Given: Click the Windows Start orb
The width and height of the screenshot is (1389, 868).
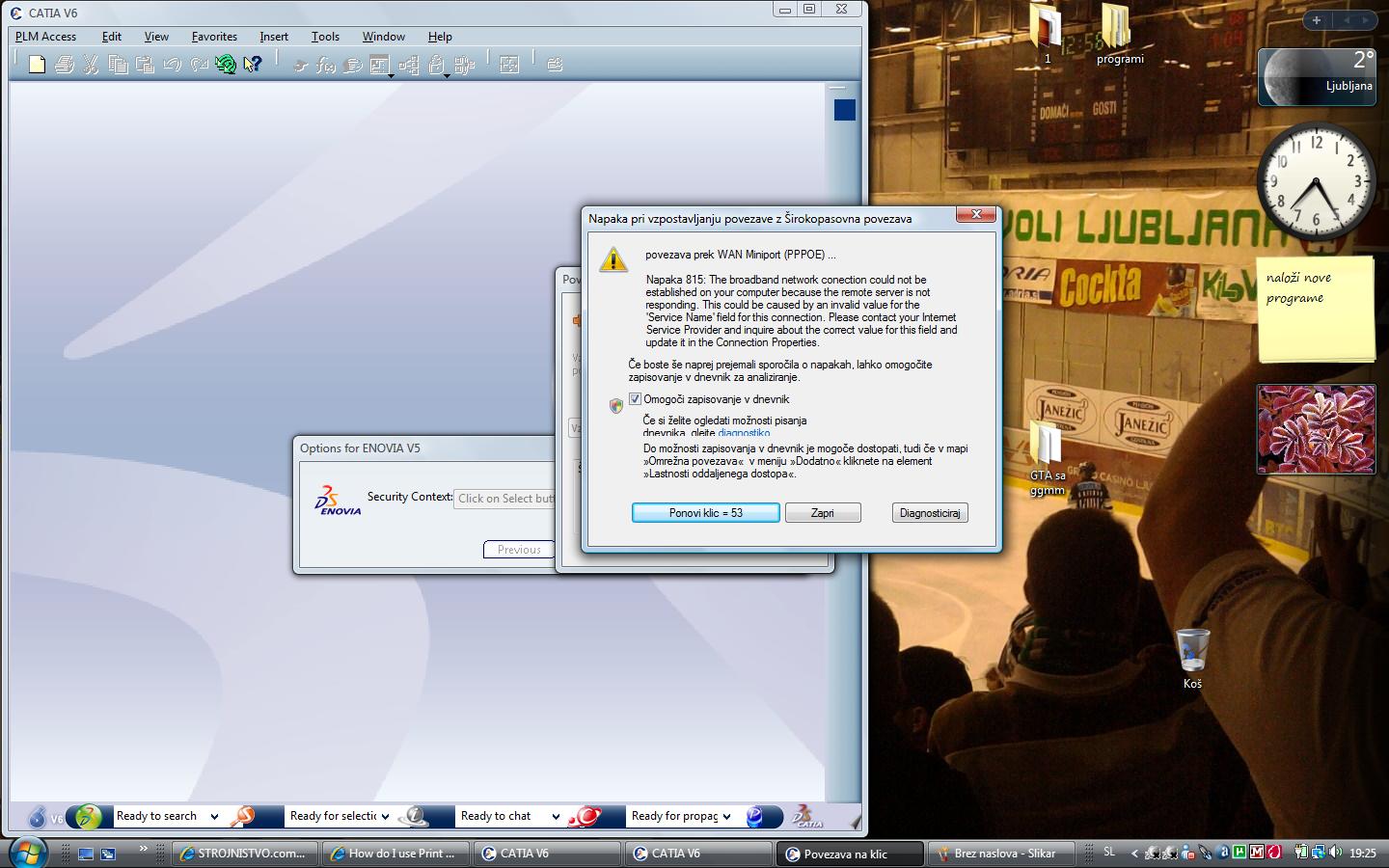Looking at the screenshot, I should 27,852.
